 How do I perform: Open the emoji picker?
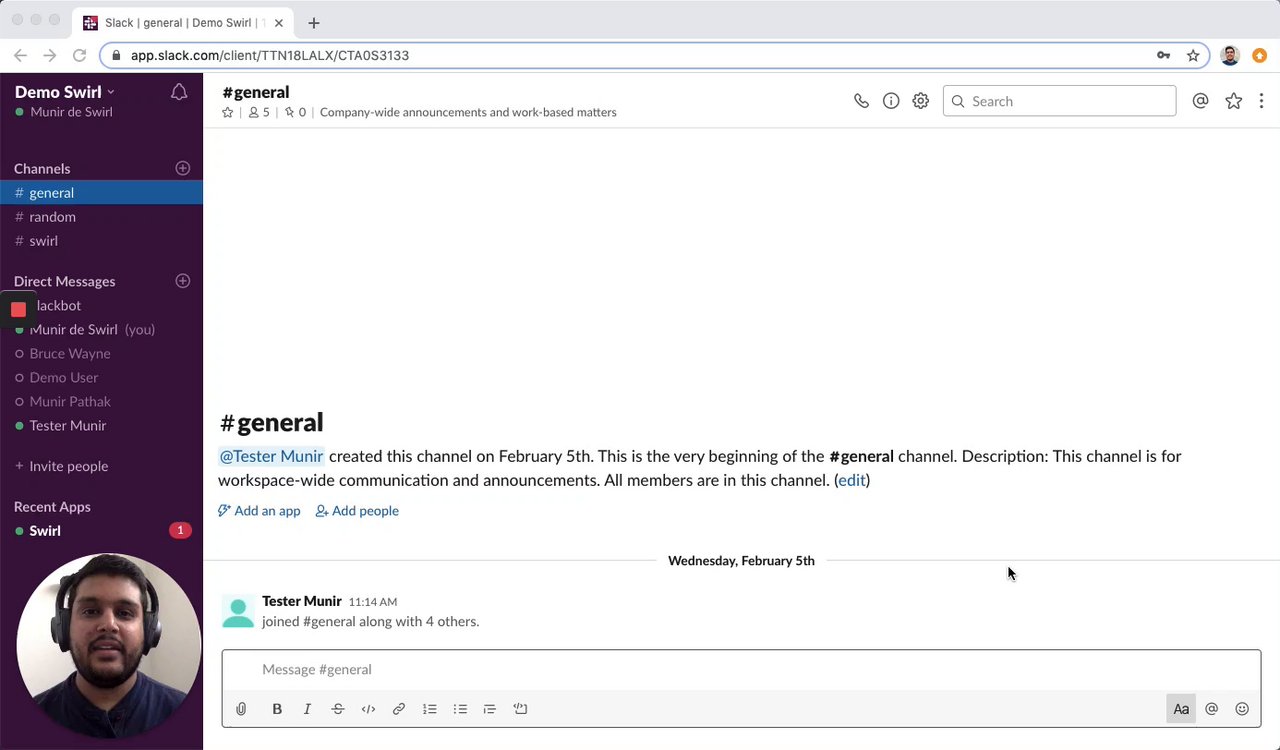[x=1242, y=709]
